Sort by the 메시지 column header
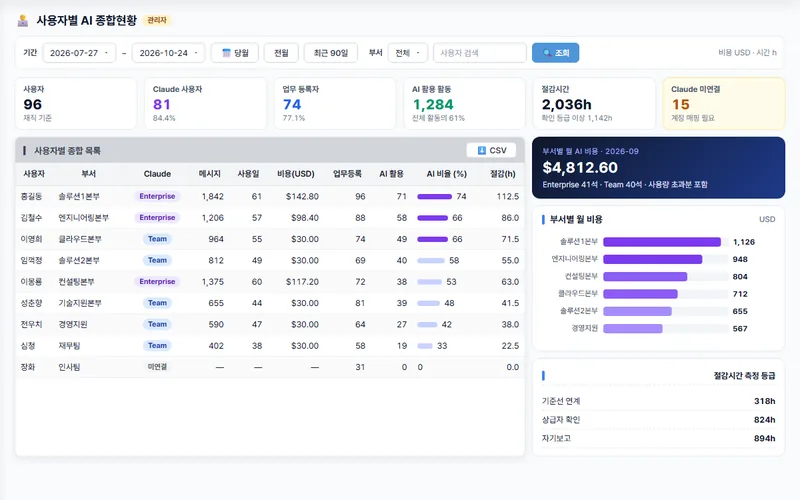 click(210, 173)
